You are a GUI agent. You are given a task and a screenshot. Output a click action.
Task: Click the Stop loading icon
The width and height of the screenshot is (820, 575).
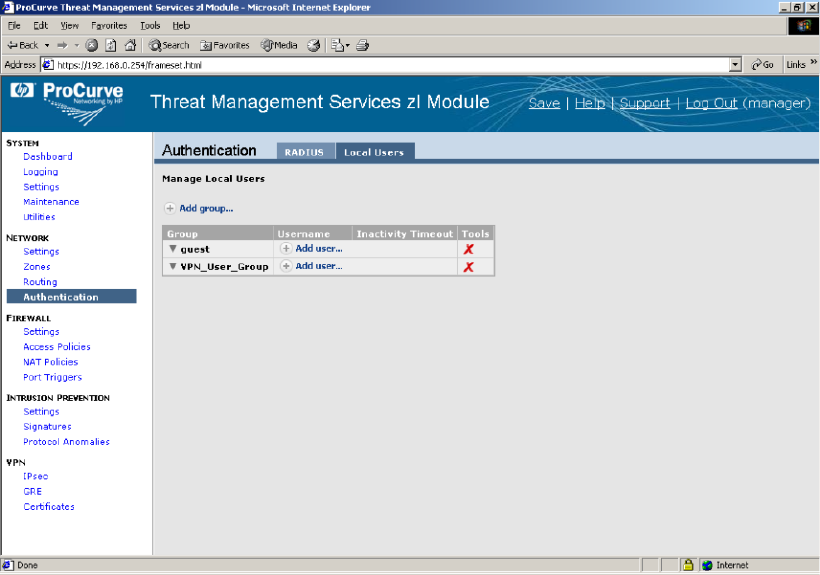tap(92, 45)
